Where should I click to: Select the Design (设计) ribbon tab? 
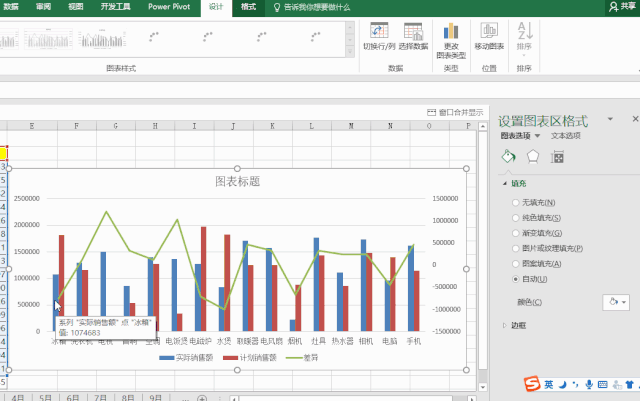216,7
